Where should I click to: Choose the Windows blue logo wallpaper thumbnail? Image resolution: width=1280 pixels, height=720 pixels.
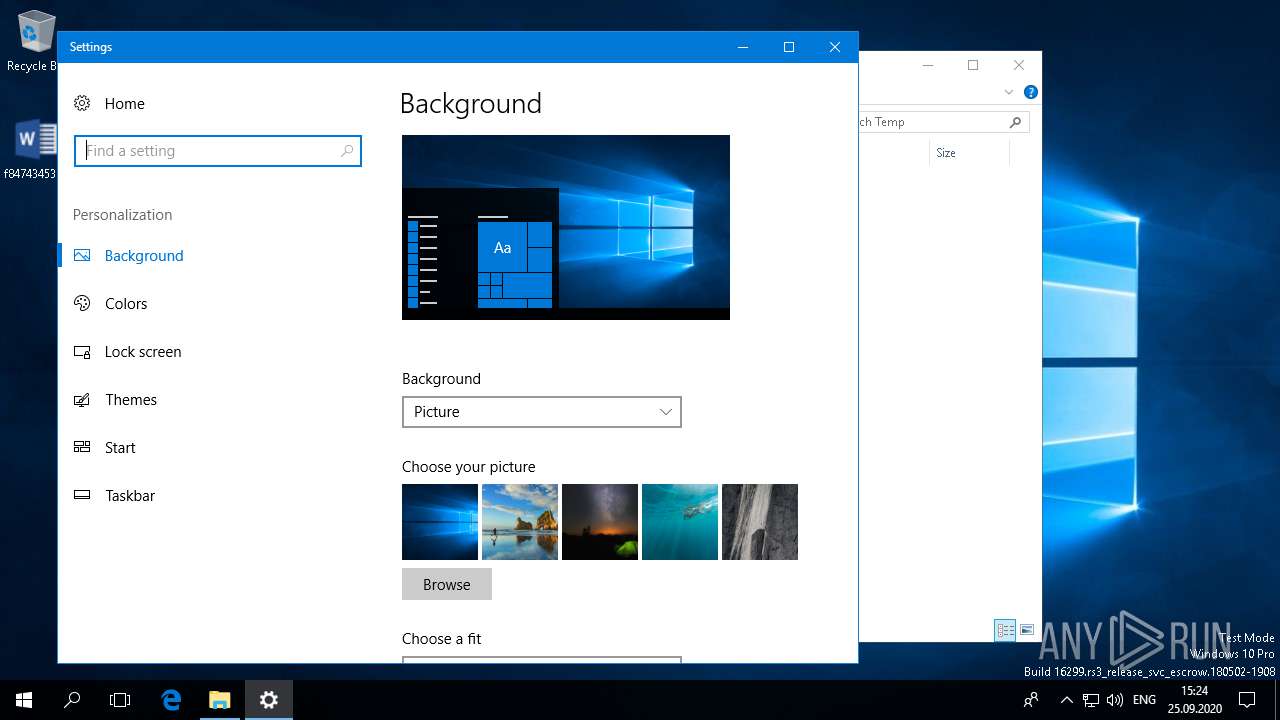coord(440,522)
